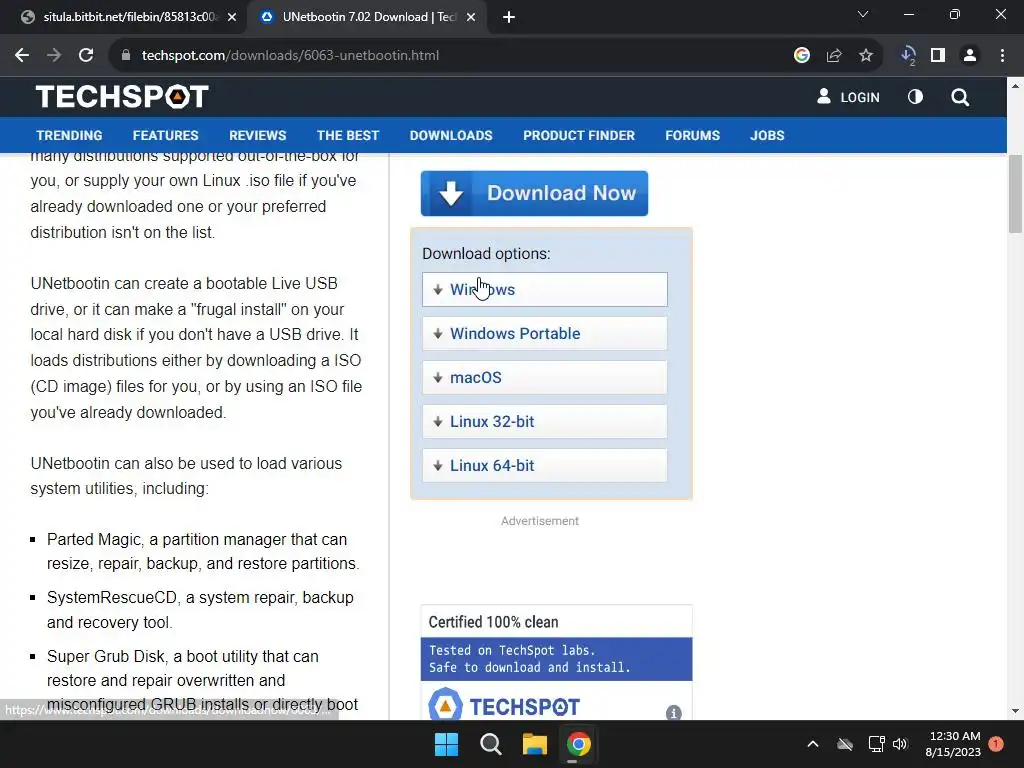
Task: View site information via the lock icon
Action: click(126, 56)
